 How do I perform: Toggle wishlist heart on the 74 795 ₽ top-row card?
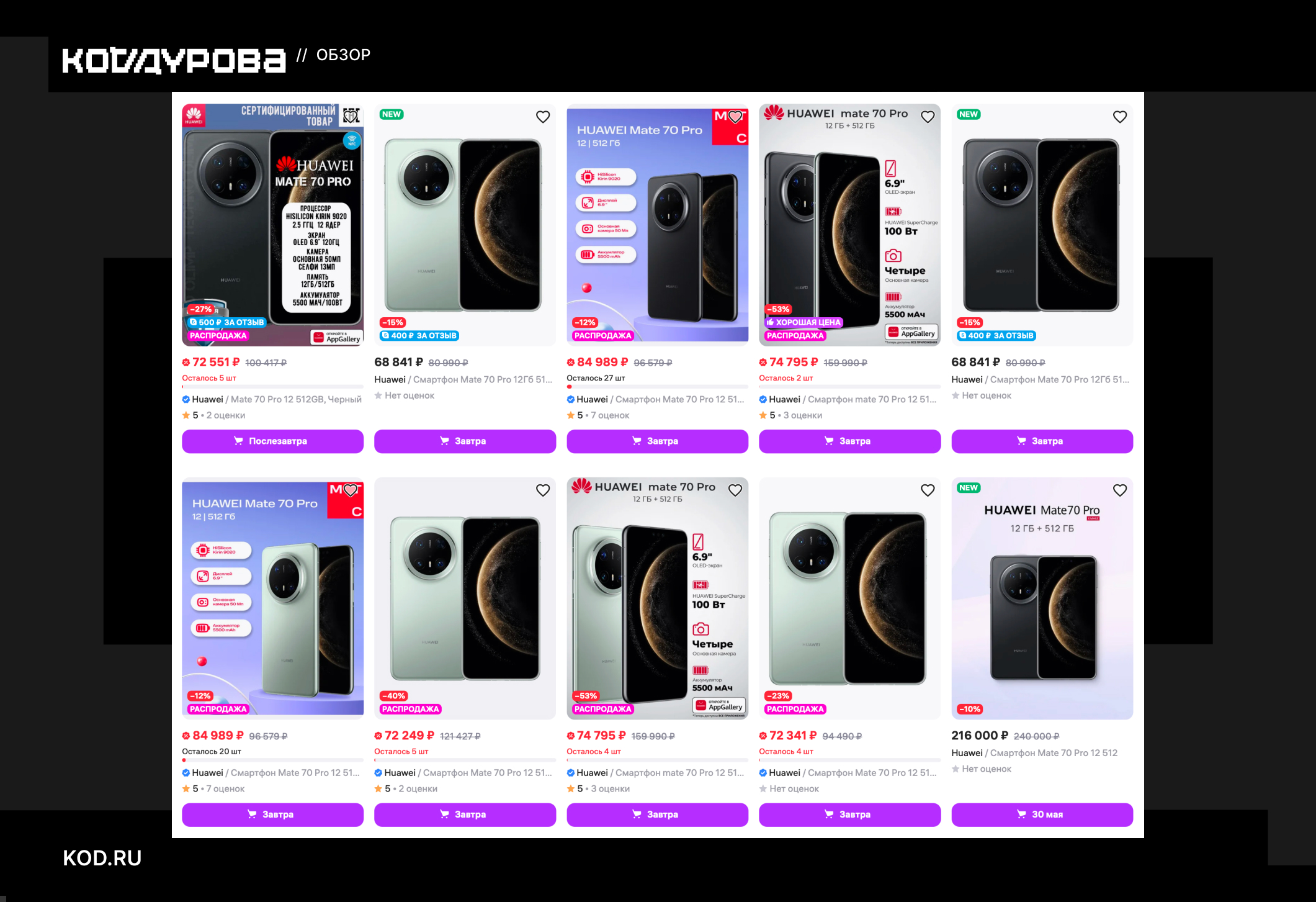pos(928,117)
